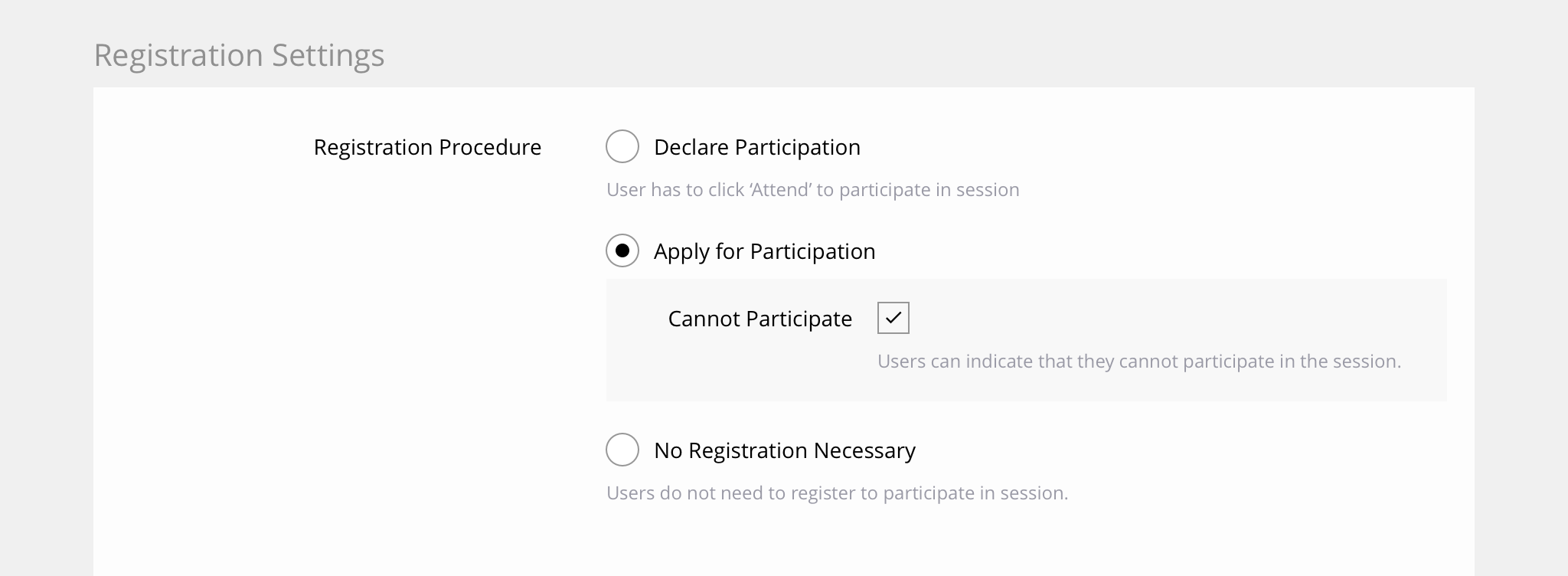Click the Registration Settings heading
Screen dimensions: 1568x576
[x=239, y=55]
